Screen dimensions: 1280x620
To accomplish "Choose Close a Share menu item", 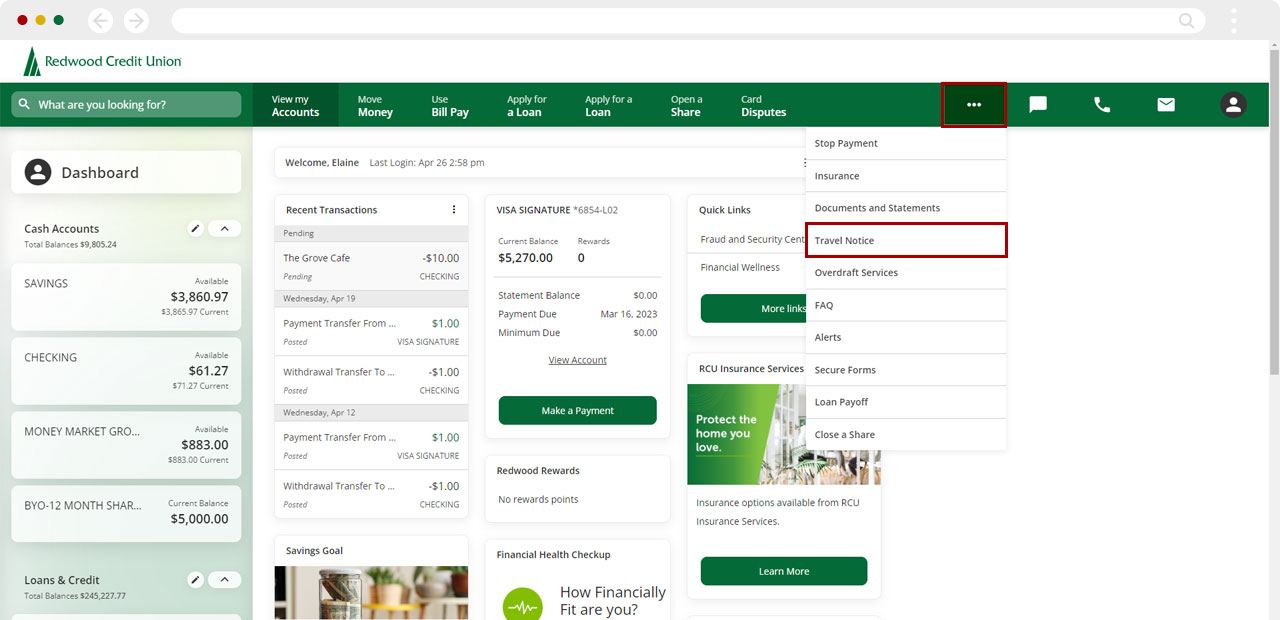I will click(x=906, y=435).
